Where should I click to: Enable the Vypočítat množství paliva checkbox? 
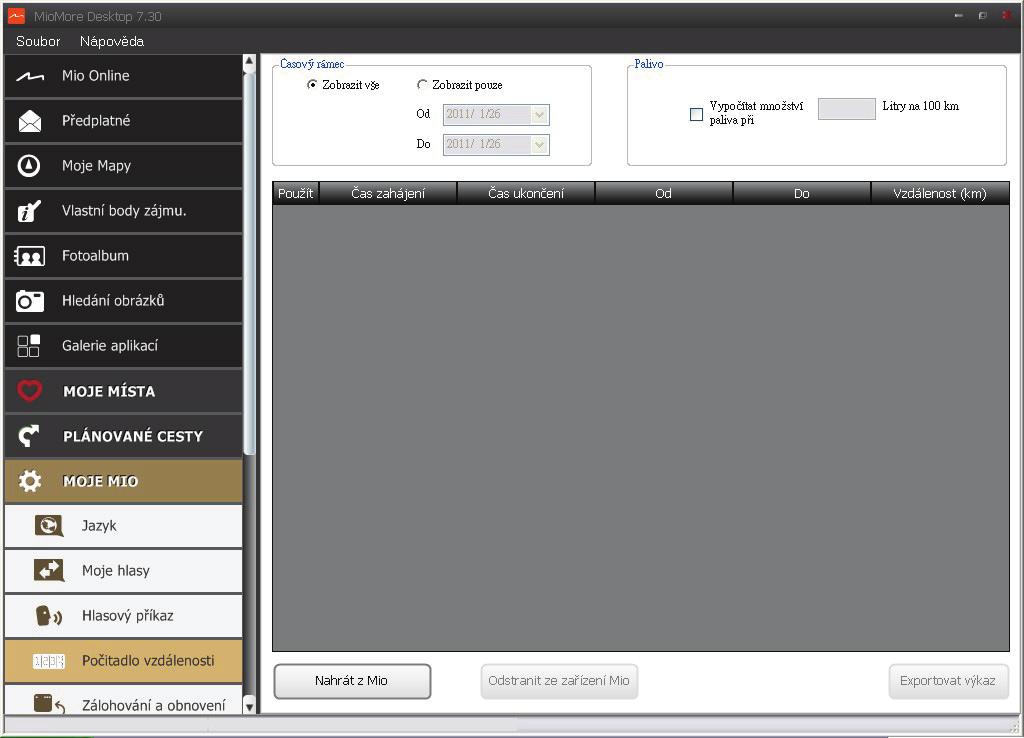[x=697, y=115]
